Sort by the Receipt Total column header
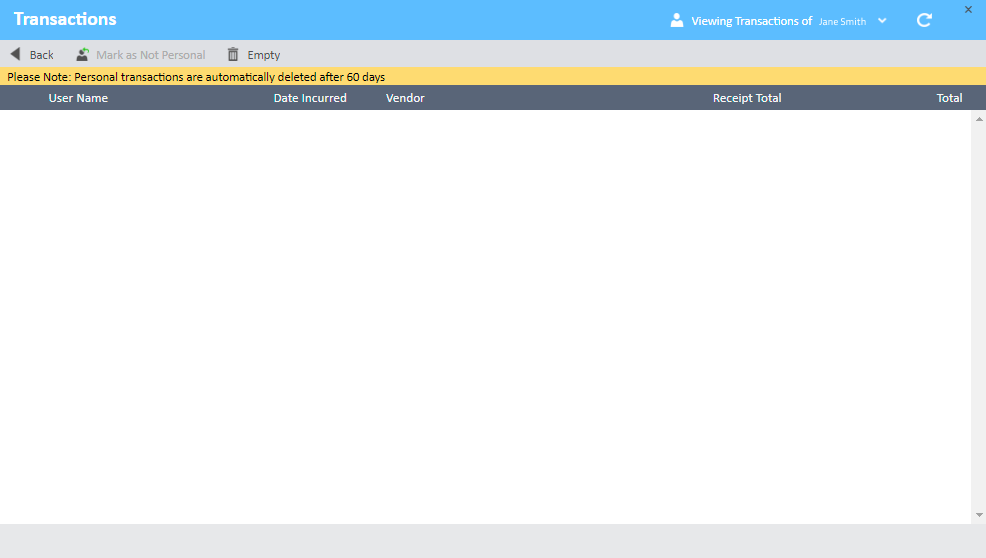This screenshot has height=558, width=986. [x=747, y=98]
